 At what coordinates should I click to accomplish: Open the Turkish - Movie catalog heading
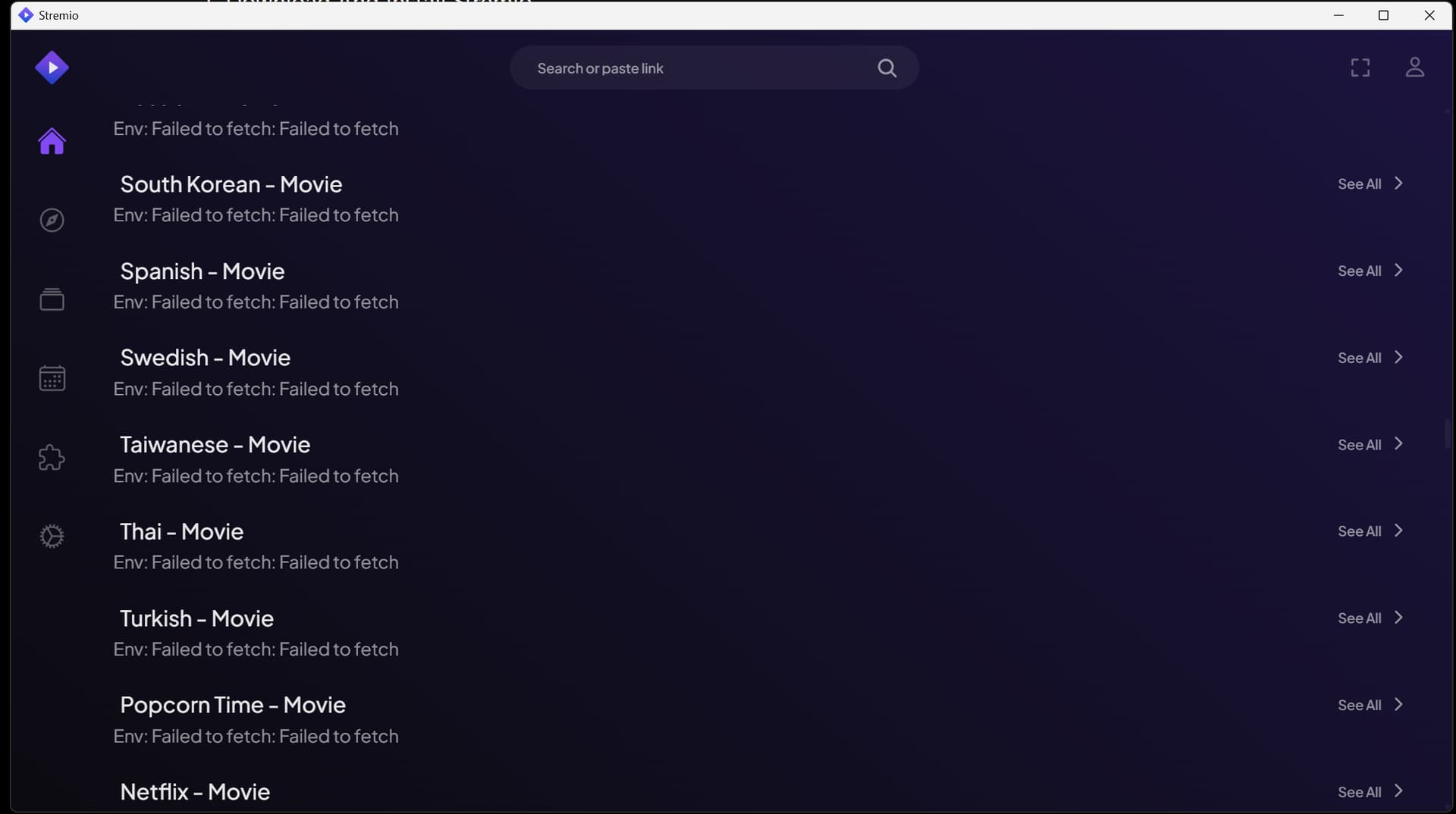[x=196, y=618]
